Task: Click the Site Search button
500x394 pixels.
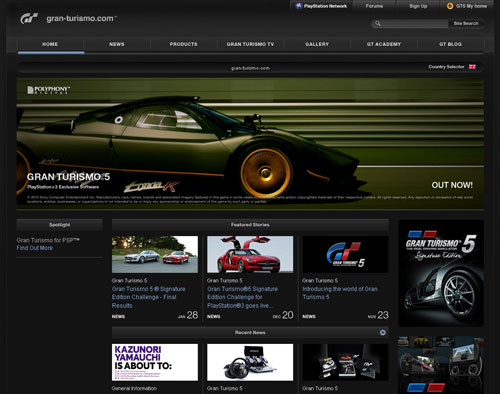Action: pyautogui.click(x=466, y=23)
